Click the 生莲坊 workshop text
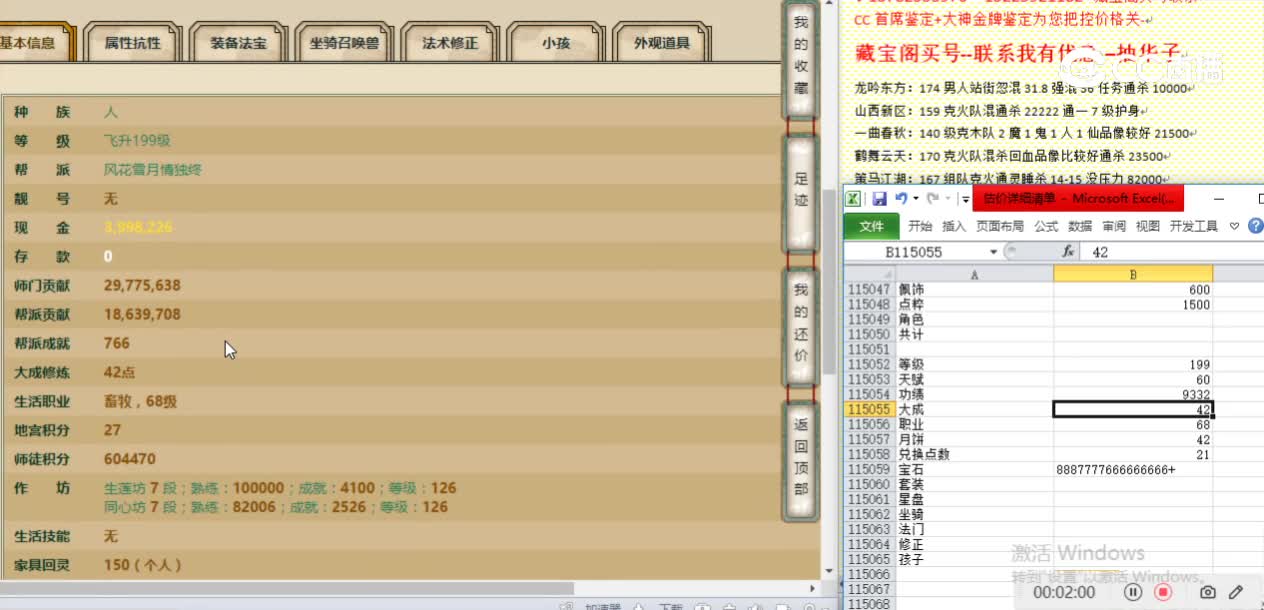The height and width of the screenshot is (610, 1264). 280,488
